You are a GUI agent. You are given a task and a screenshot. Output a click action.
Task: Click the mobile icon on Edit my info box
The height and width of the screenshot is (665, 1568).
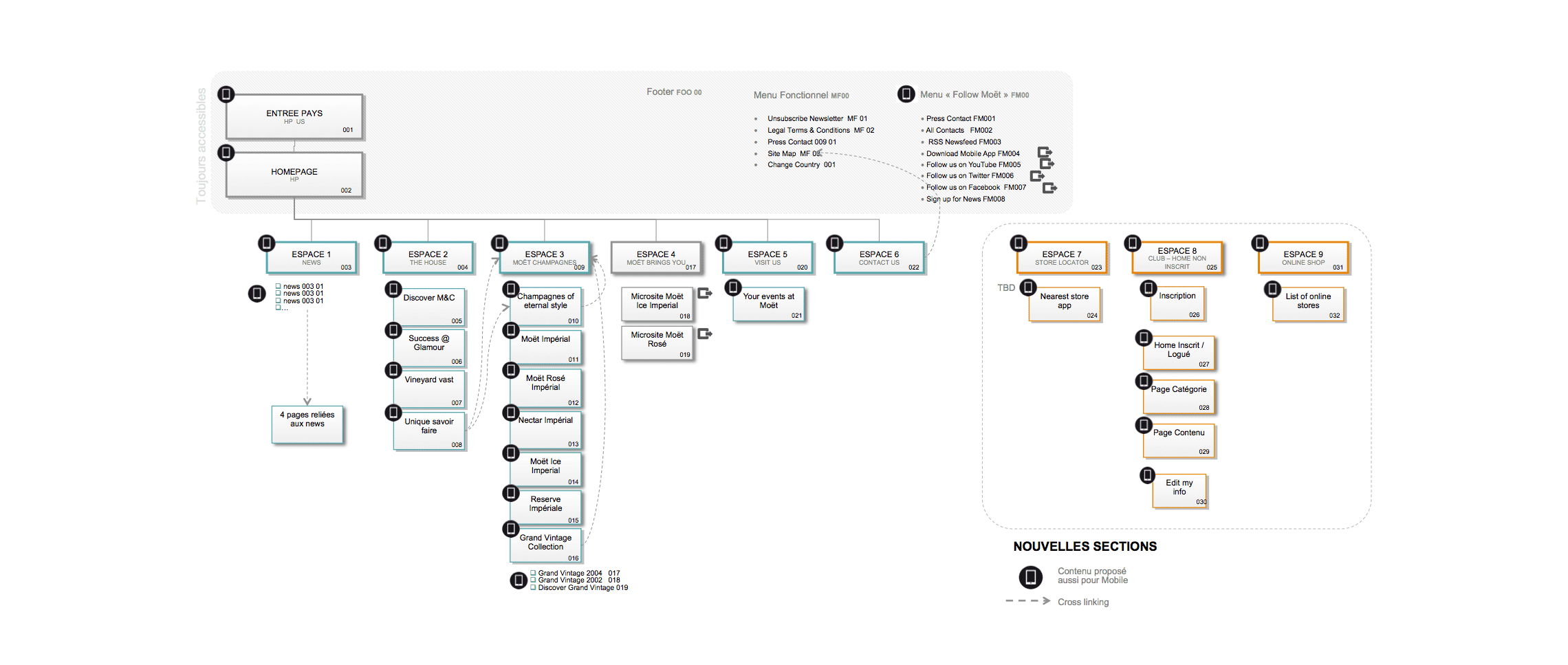pyautogui.click(x=1148, y=475)
